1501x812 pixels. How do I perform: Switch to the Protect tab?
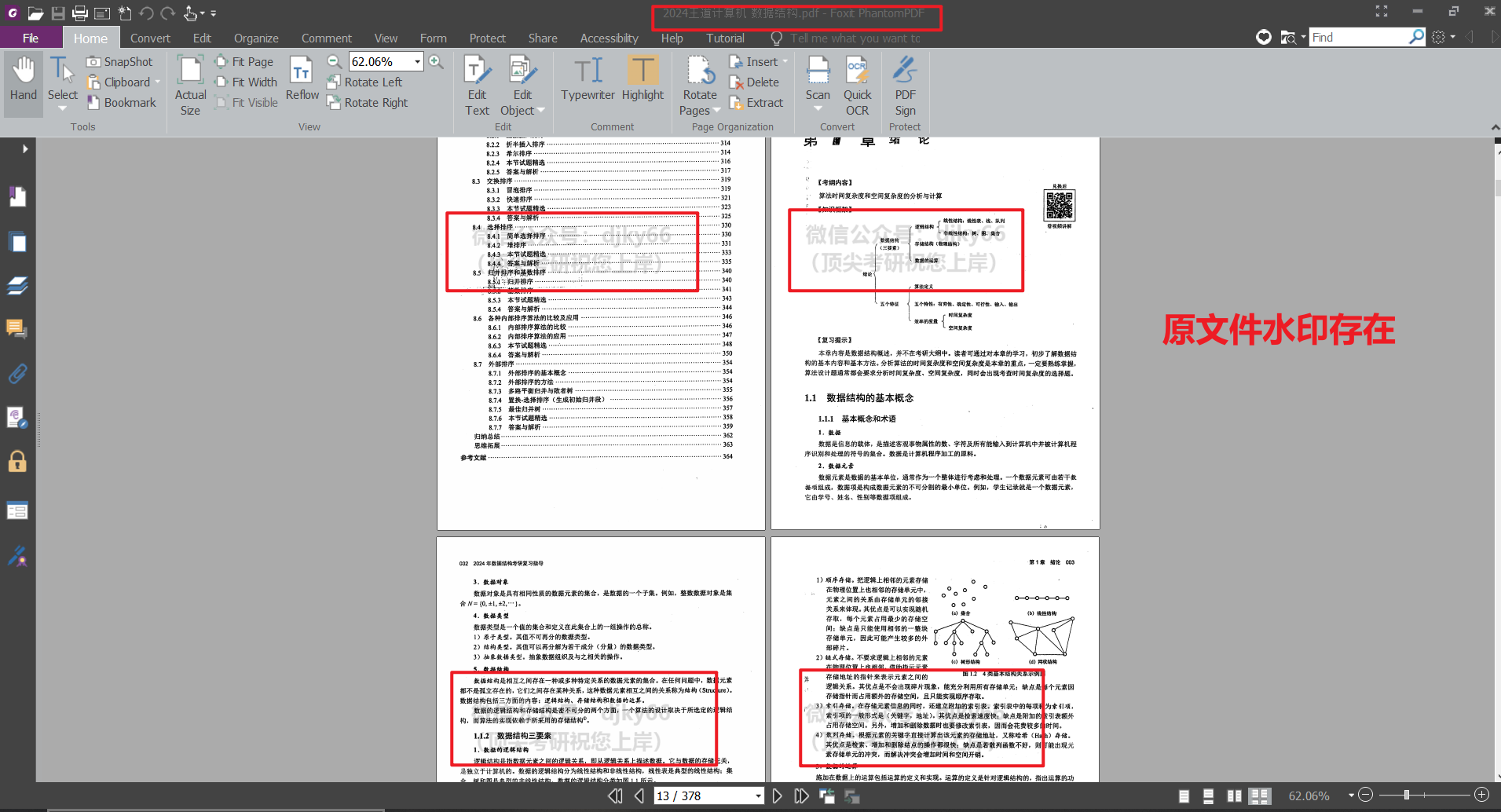point(487,38)
